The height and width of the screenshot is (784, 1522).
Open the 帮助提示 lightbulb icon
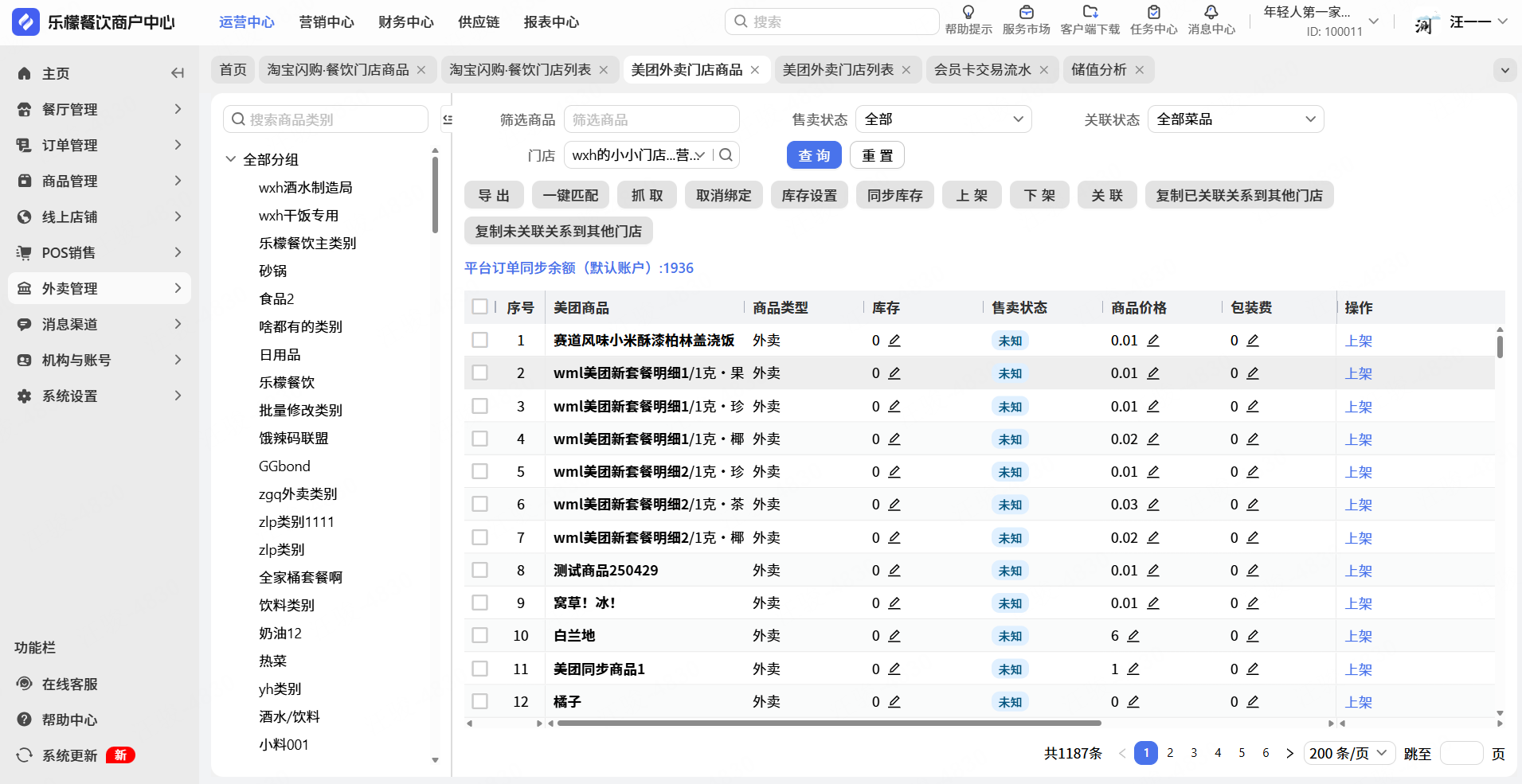point(968,13)
